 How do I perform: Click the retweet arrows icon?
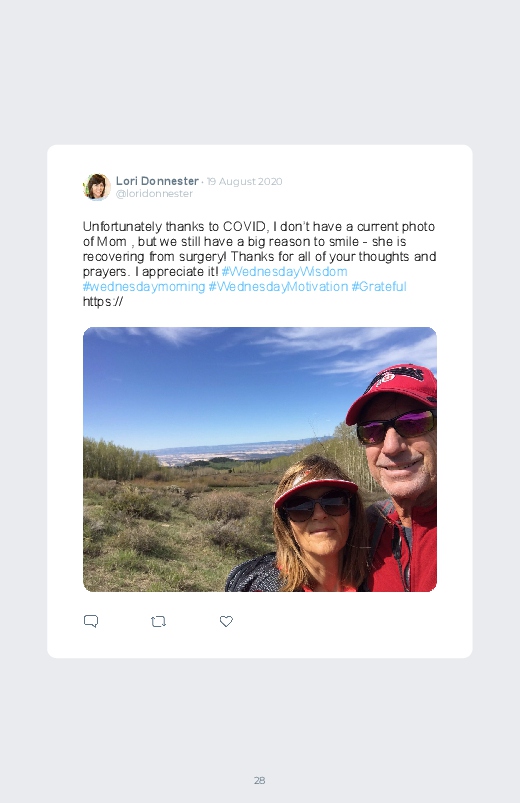click(x=158, y=621)
